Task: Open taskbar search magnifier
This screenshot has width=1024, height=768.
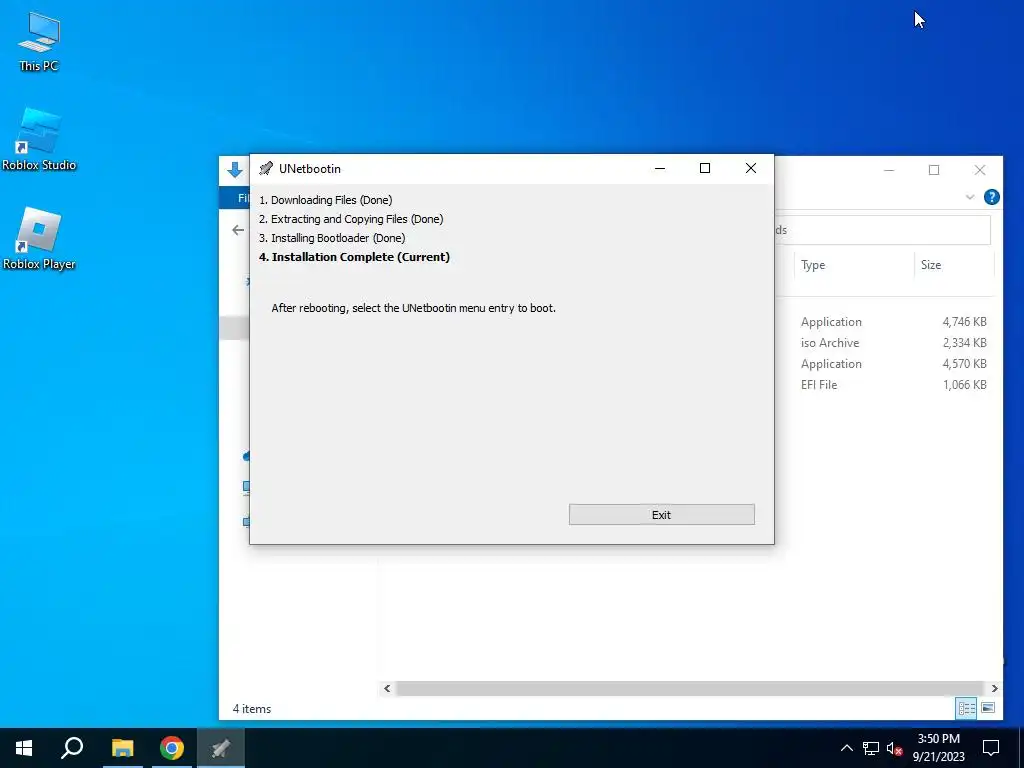Action: [x=72, y=748]
